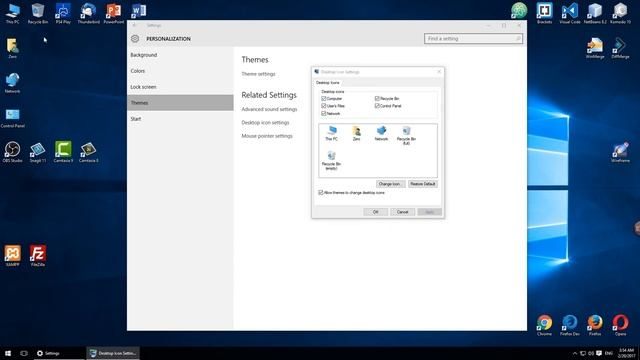
Task: Click the FileZilla desktop shortcut
Action: [x=38, y=256]
